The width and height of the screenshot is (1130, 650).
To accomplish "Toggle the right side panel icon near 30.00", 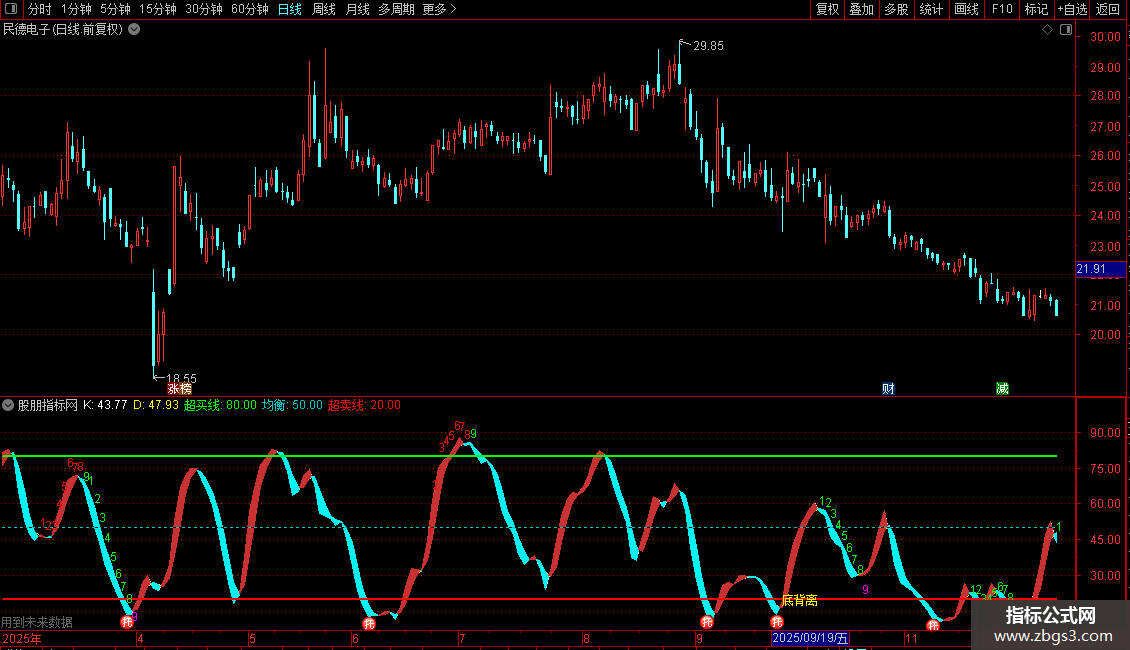I will point(1065,30).
